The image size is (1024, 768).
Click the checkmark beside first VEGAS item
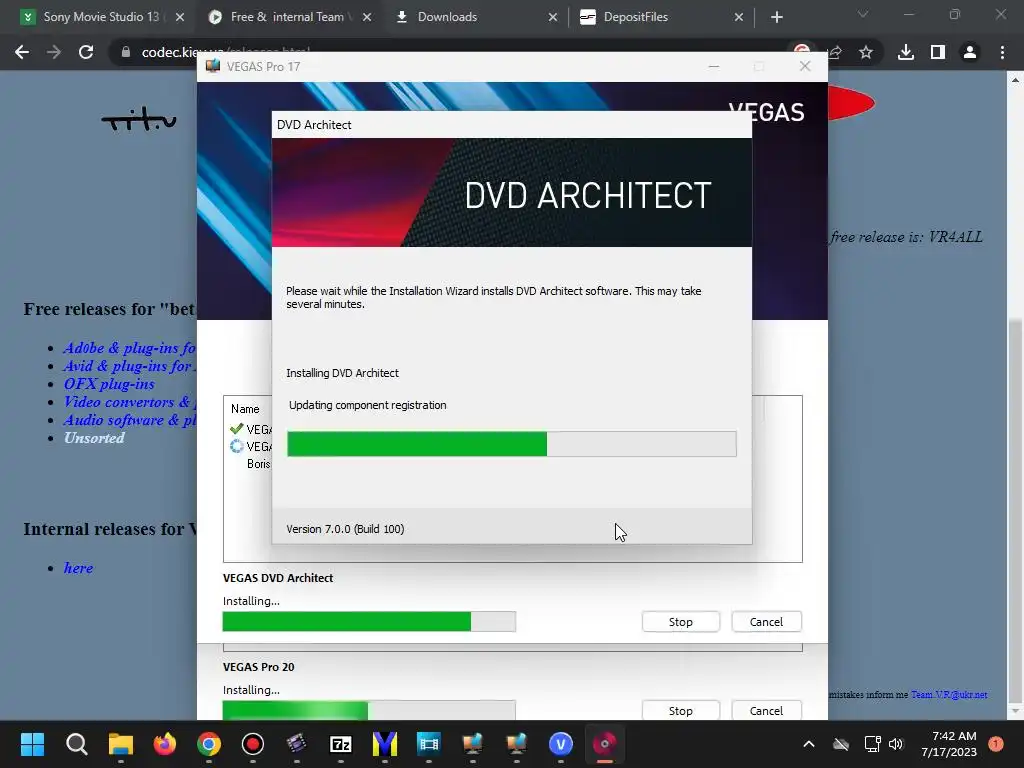(x=236, y=429)
